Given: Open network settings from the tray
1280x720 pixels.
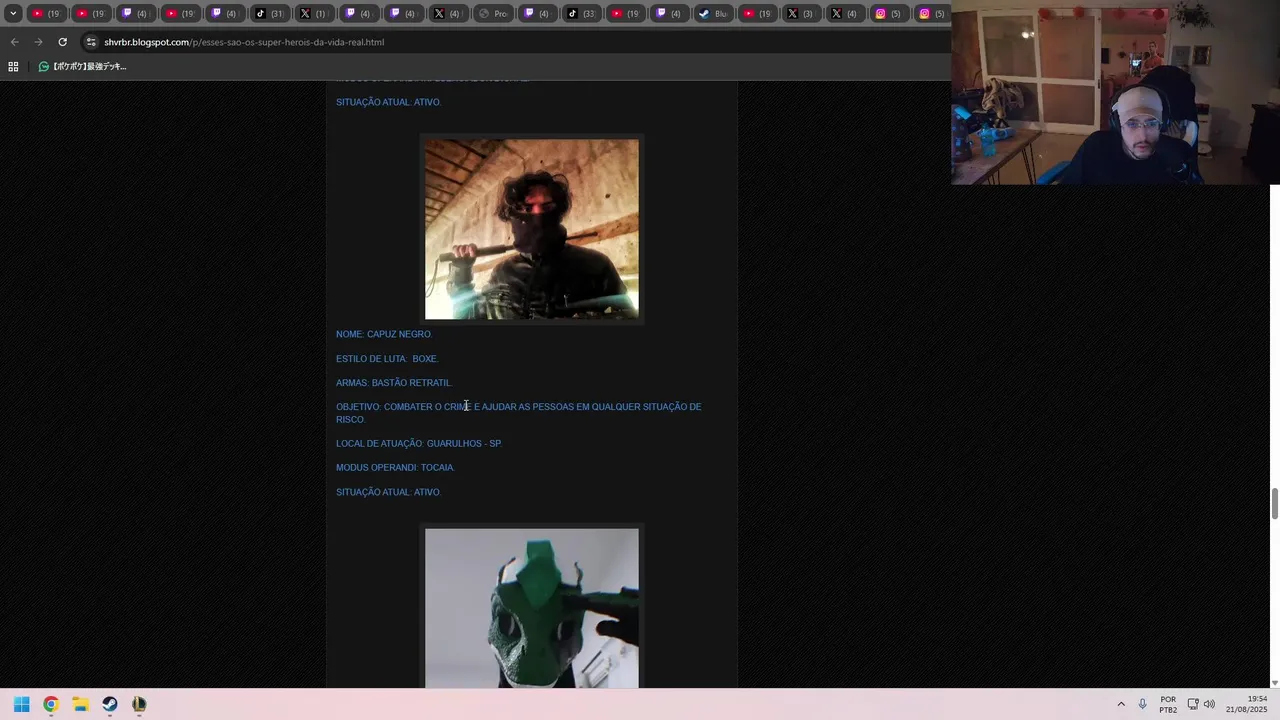Looking at the screenshot, I should (x=1193, y=704).
